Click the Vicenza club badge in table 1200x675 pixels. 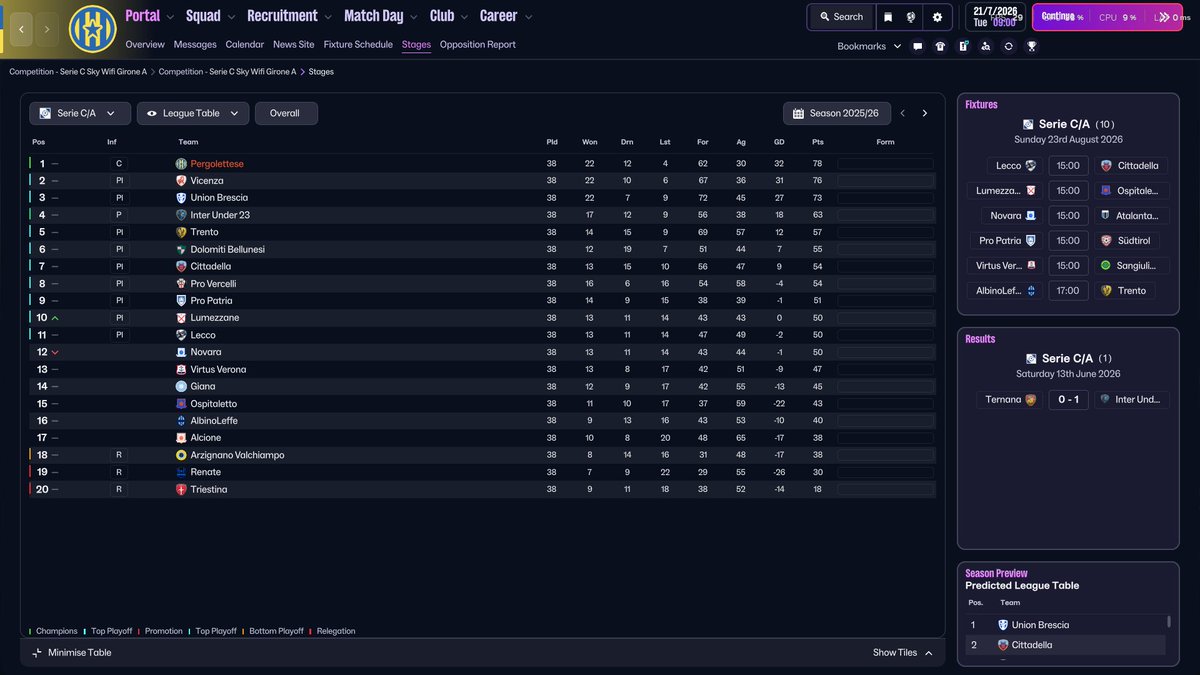click(181, 181)
